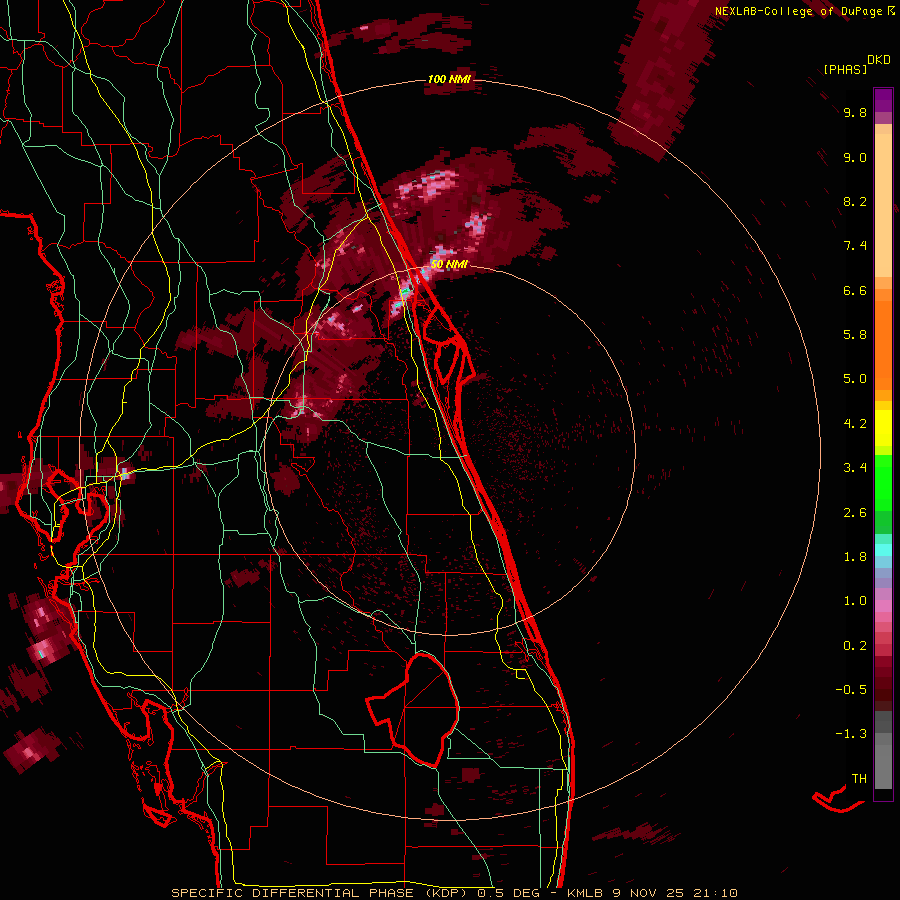Screen dimensions: 900x900
Task: Click the 0.5 DEG elevation text
Action: (x=509, y=893)
